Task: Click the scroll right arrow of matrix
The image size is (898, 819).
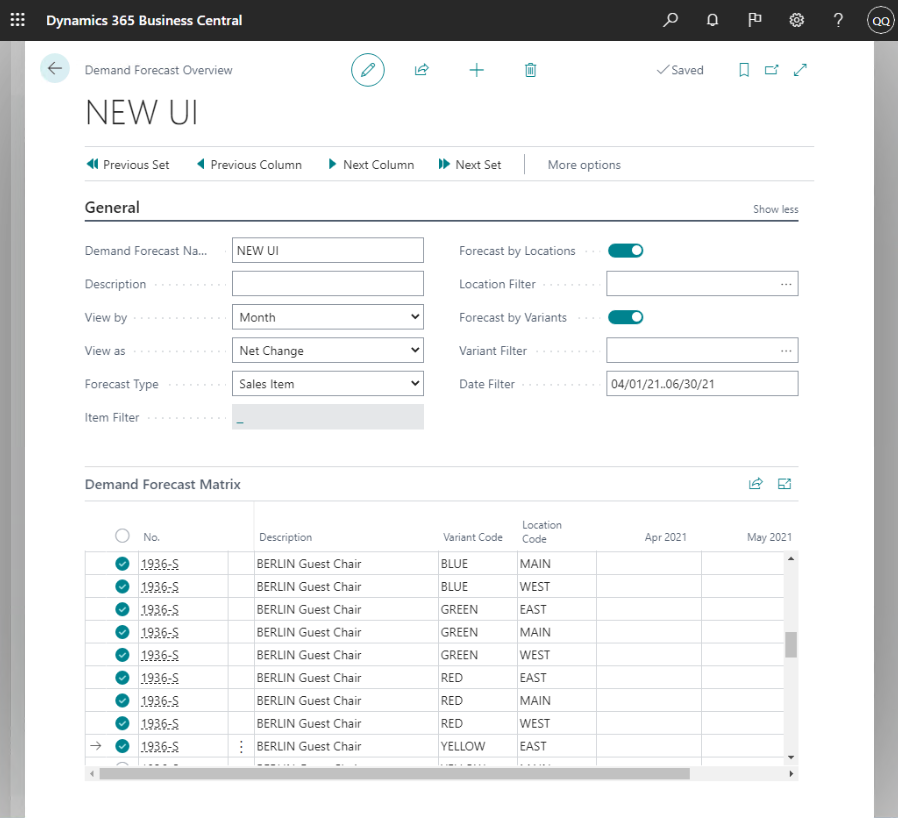Action: click(791, 774)
